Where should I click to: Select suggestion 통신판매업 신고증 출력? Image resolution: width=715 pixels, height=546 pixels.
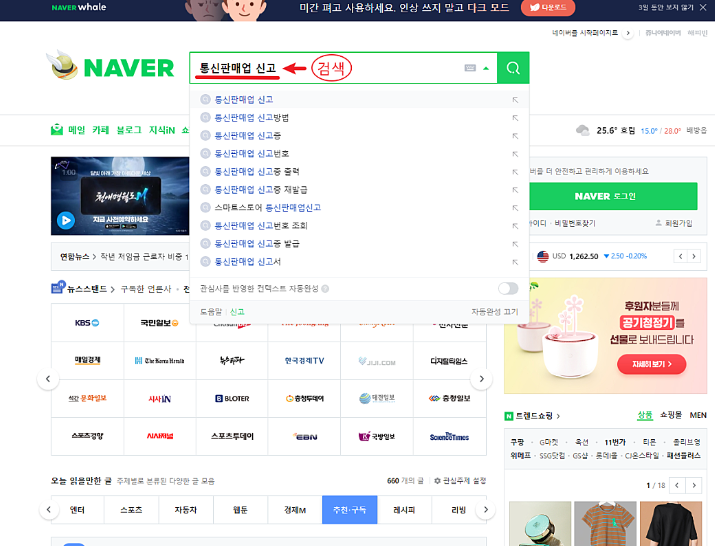coord(257,172)
